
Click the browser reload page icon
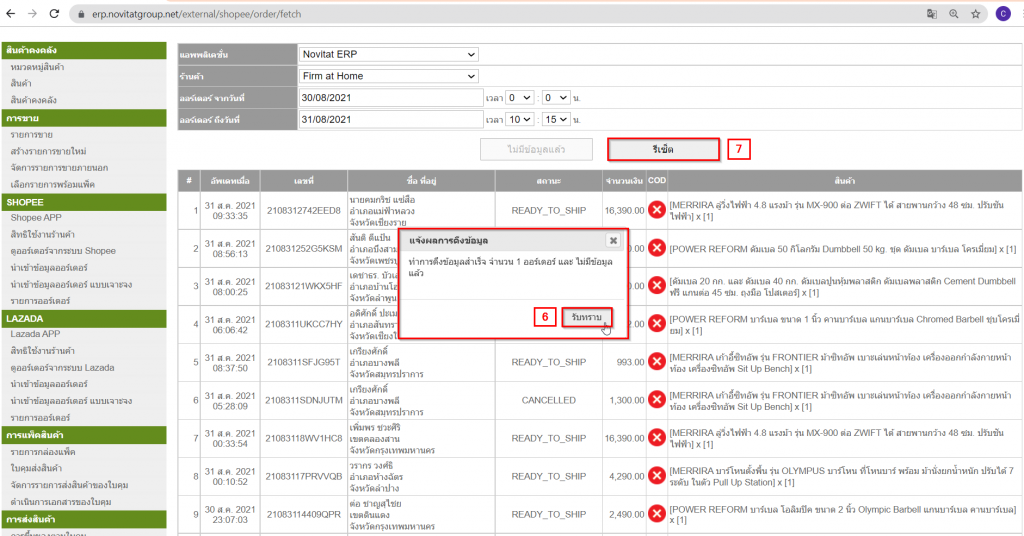pos(55,14)
